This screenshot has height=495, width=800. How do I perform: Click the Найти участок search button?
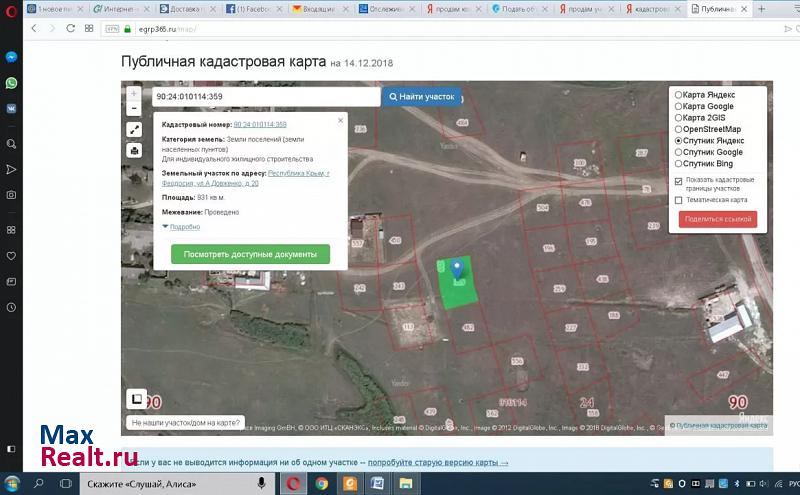pos(421,97)
